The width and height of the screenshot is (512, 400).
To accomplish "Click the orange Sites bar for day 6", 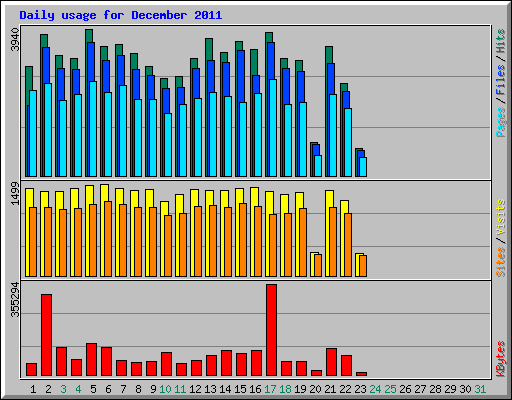I will [108, 239].
